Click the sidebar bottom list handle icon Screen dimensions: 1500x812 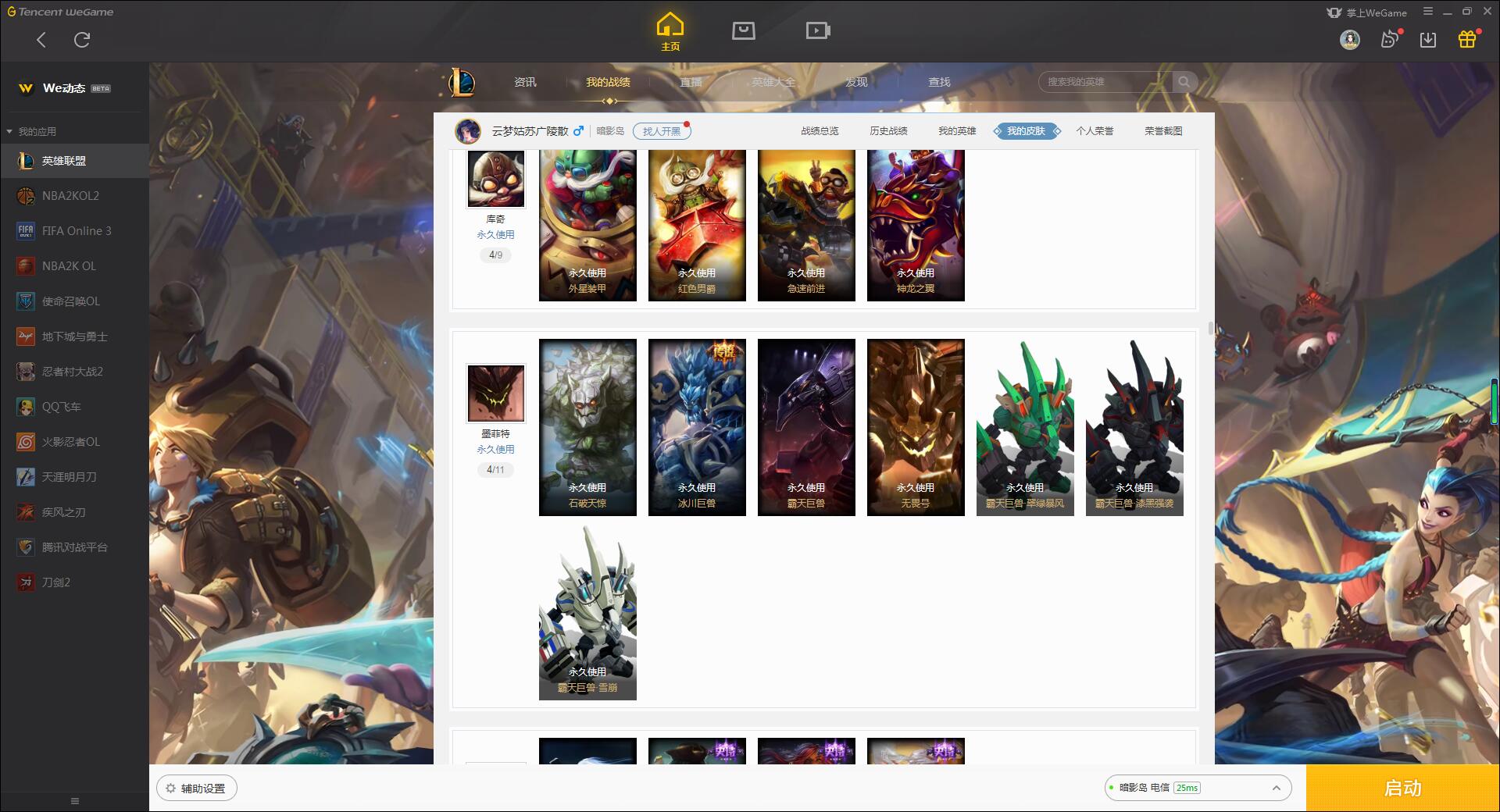pos(75,801)
